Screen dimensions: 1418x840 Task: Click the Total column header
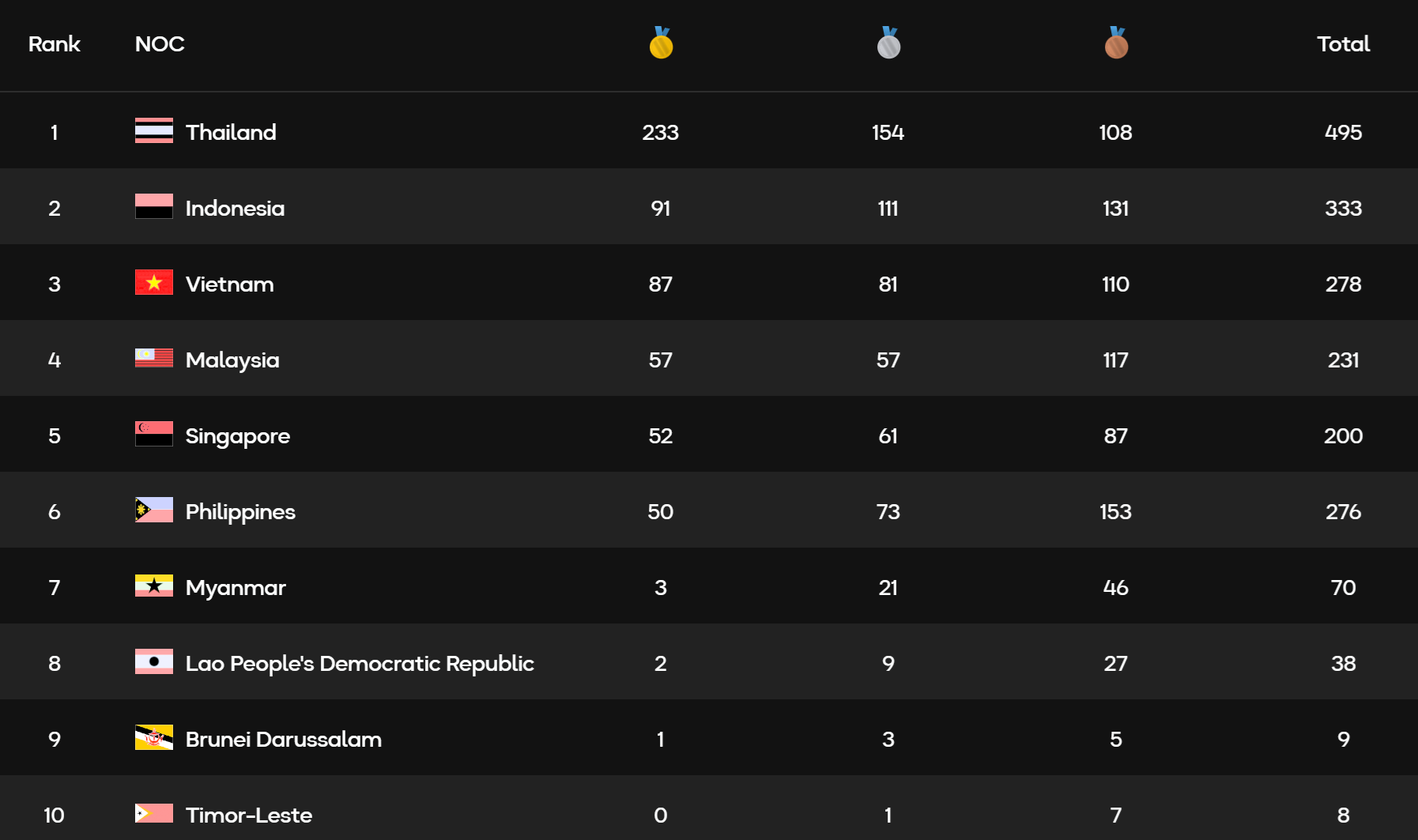(x=1343, y=44)
